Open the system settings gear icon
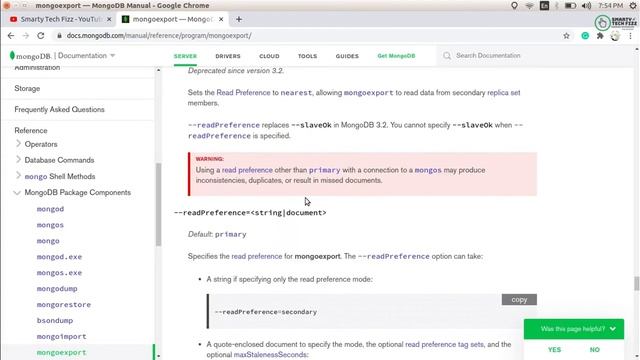This screenshot has width=640, height=360. (x=633, y=6)
